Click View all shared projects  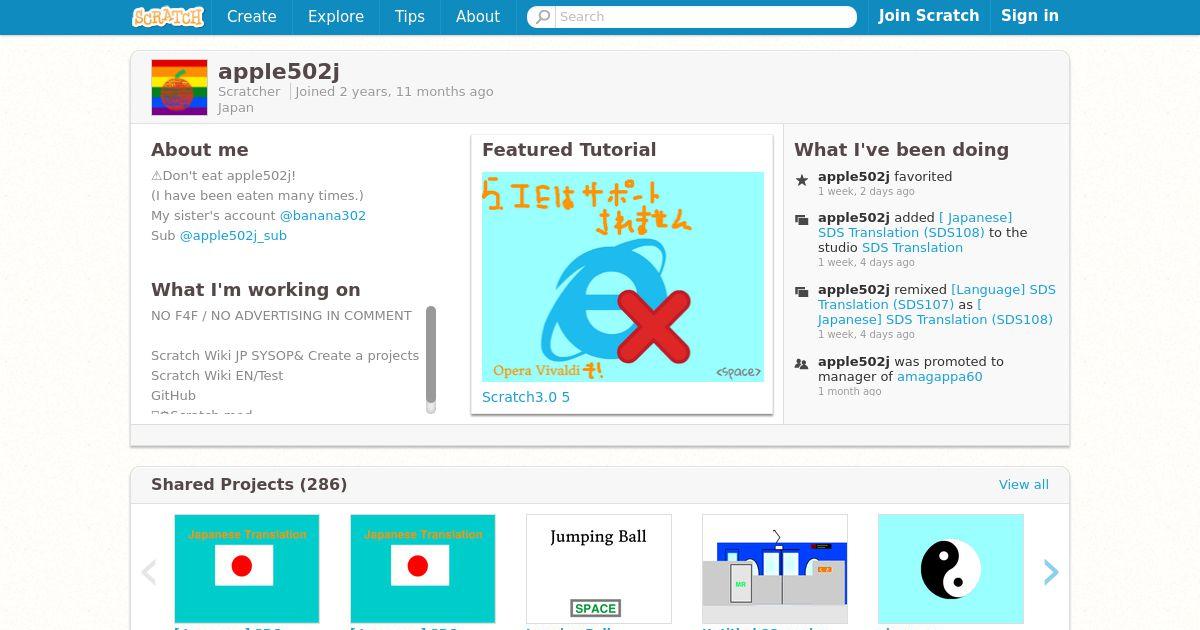point(1024,485)
